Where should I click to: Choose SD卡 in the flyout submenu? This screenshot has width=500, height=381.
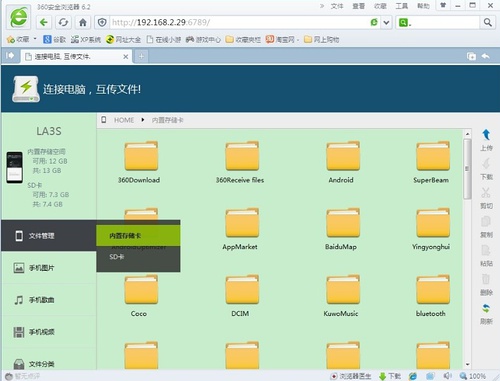pos(138,257)
